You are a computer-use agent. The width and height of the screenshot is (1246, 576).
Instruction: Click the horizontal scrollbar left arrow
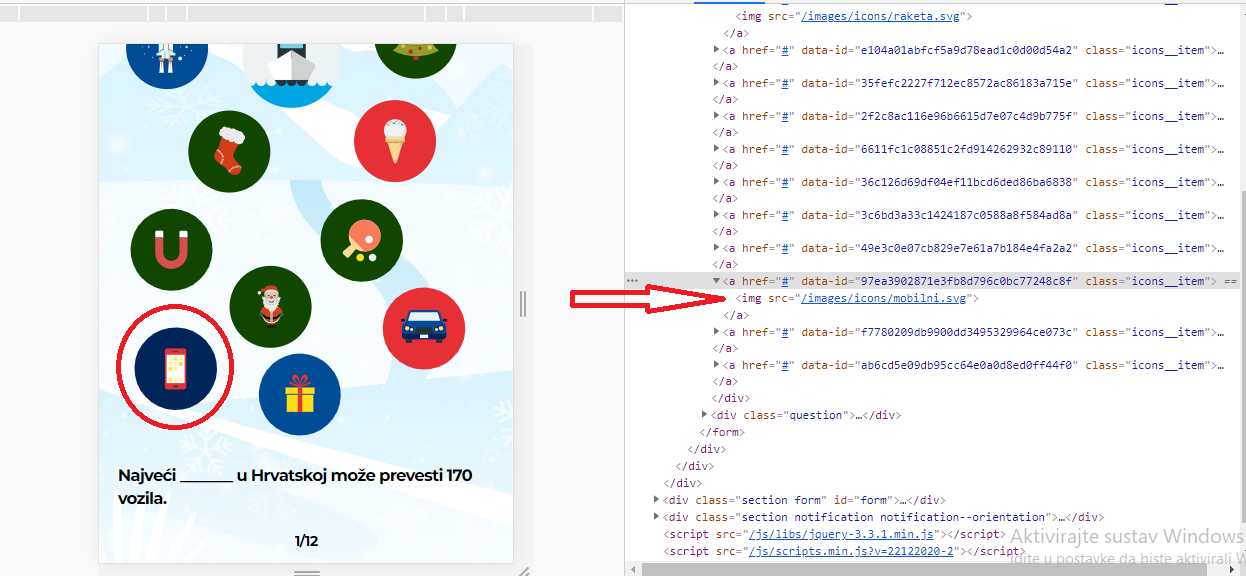(633, 568)
